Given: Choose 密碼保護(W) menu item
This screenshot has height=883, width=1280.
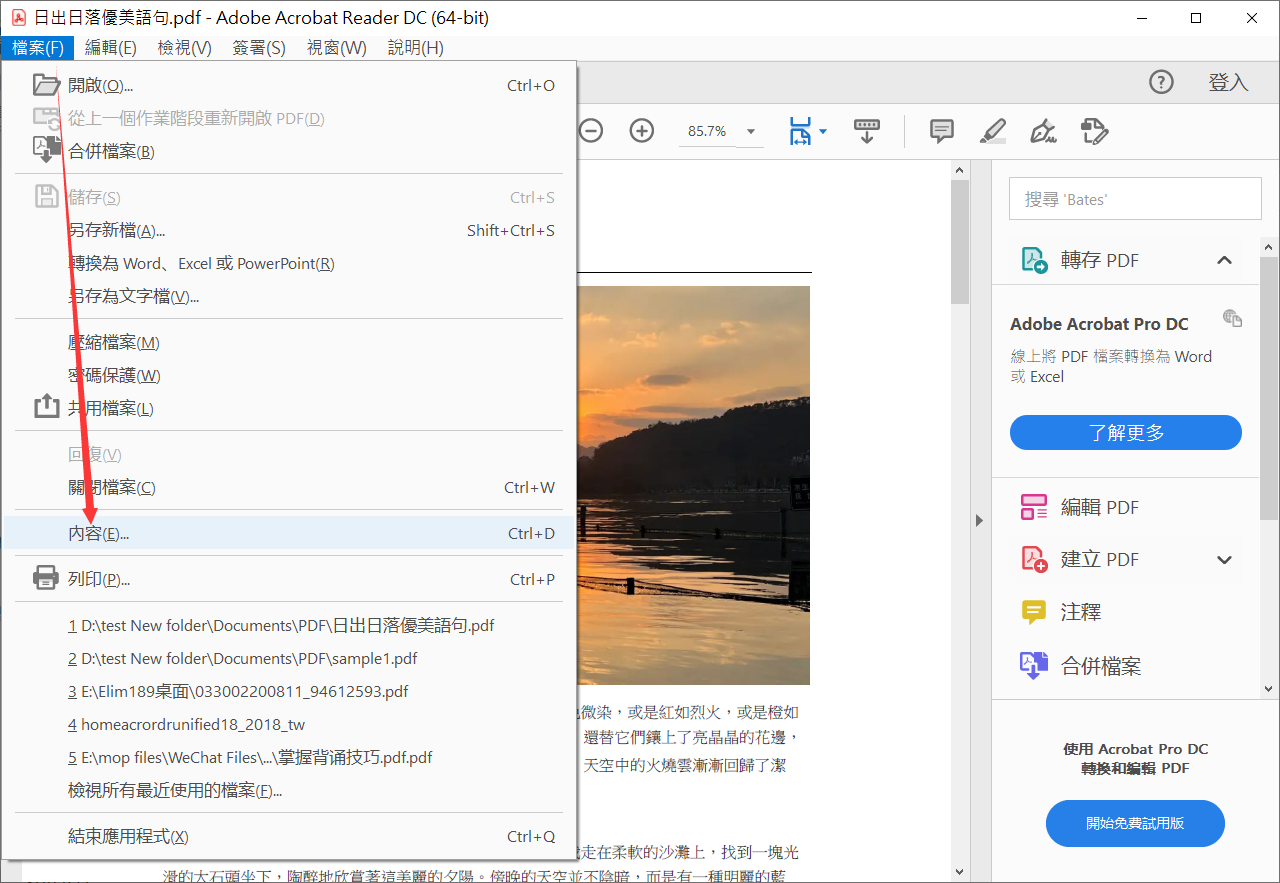Looking at the screenshot, I should coord(289,376).
